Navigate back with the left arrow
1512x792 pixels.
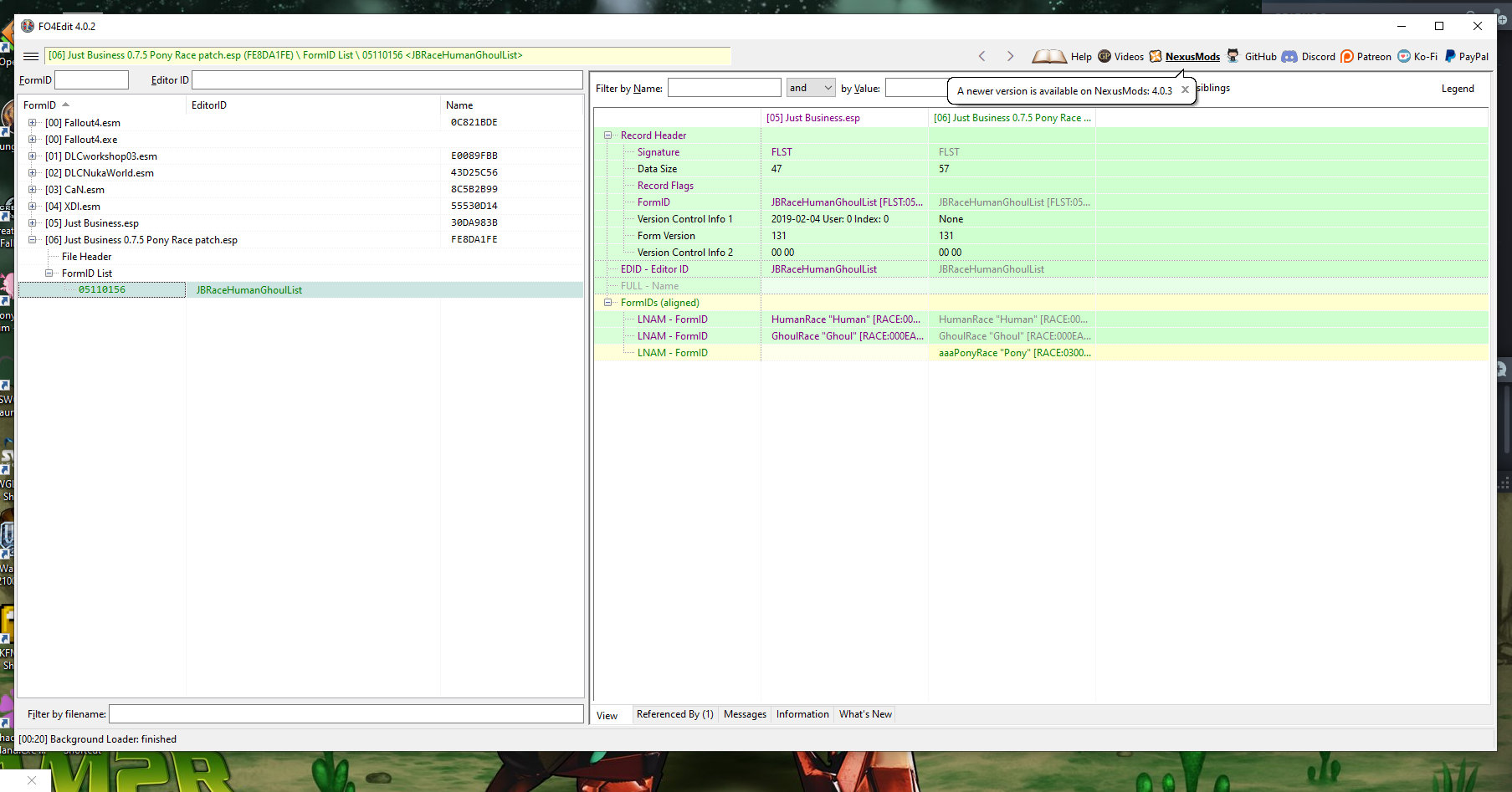pyautogui.click(x=982, y=56)
